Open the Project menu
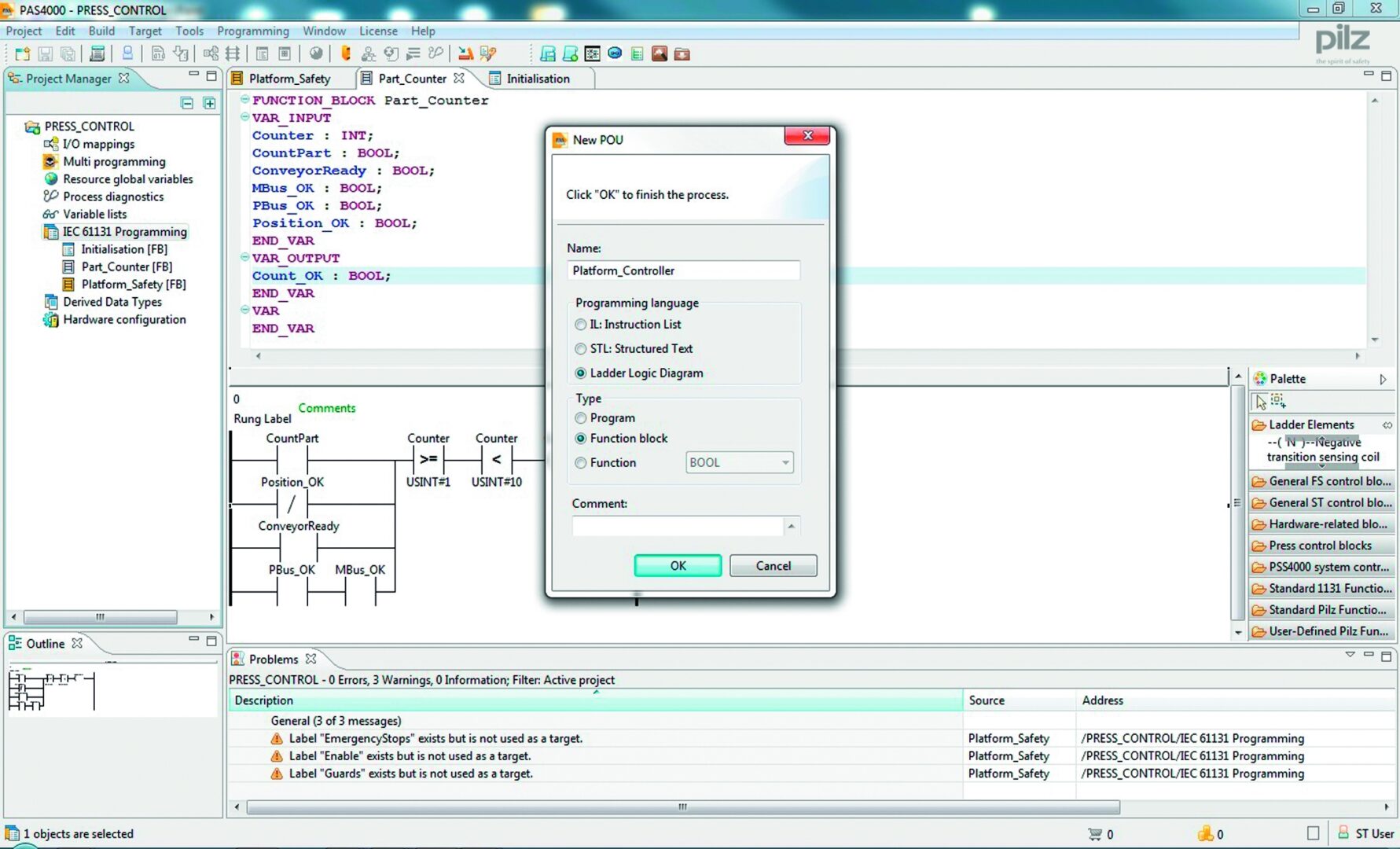 coord(24,31)
